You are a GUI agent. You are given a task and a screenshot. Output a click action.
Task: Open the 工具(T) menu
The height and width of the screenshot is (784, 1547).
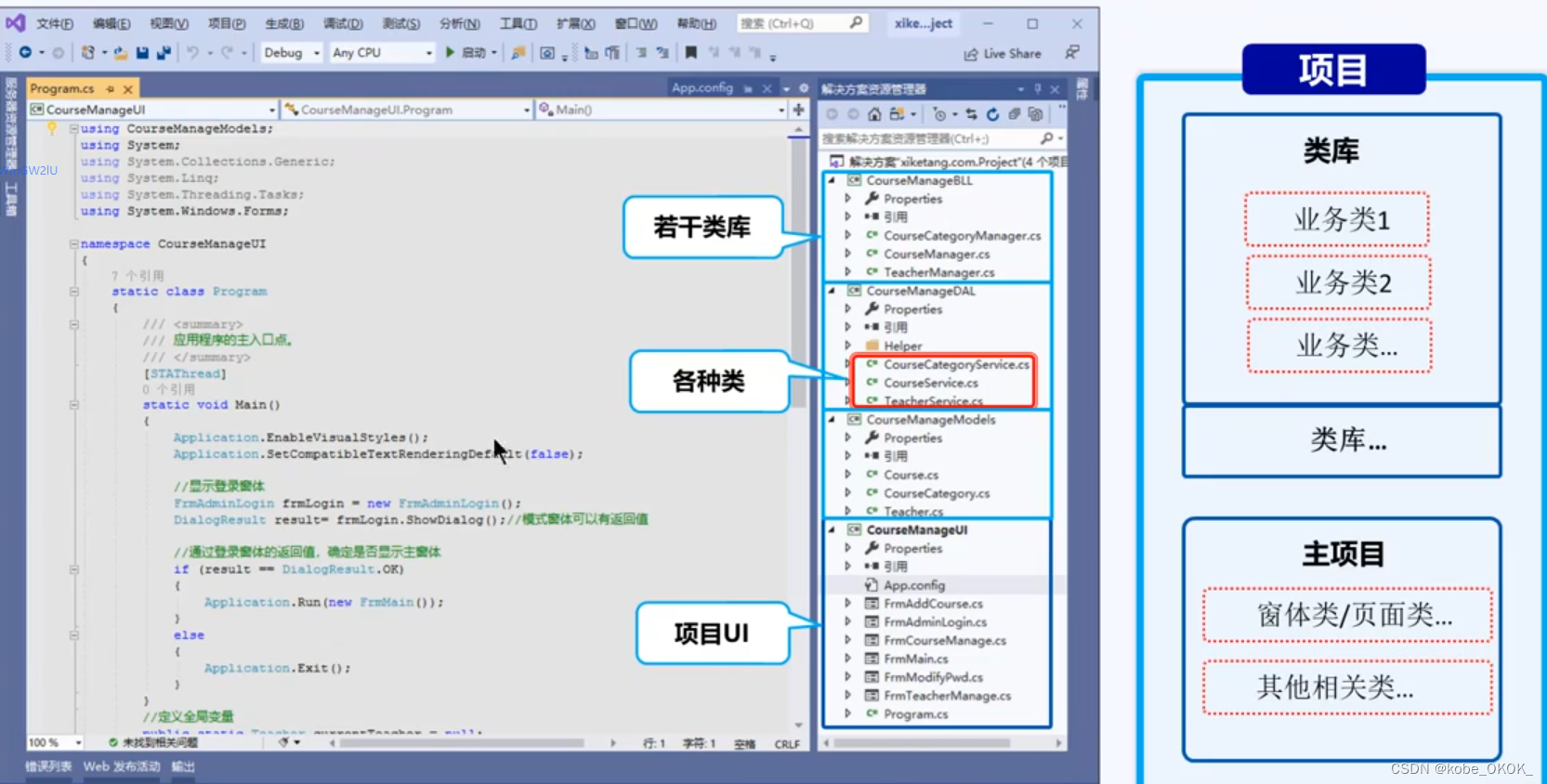coord(518,23)
